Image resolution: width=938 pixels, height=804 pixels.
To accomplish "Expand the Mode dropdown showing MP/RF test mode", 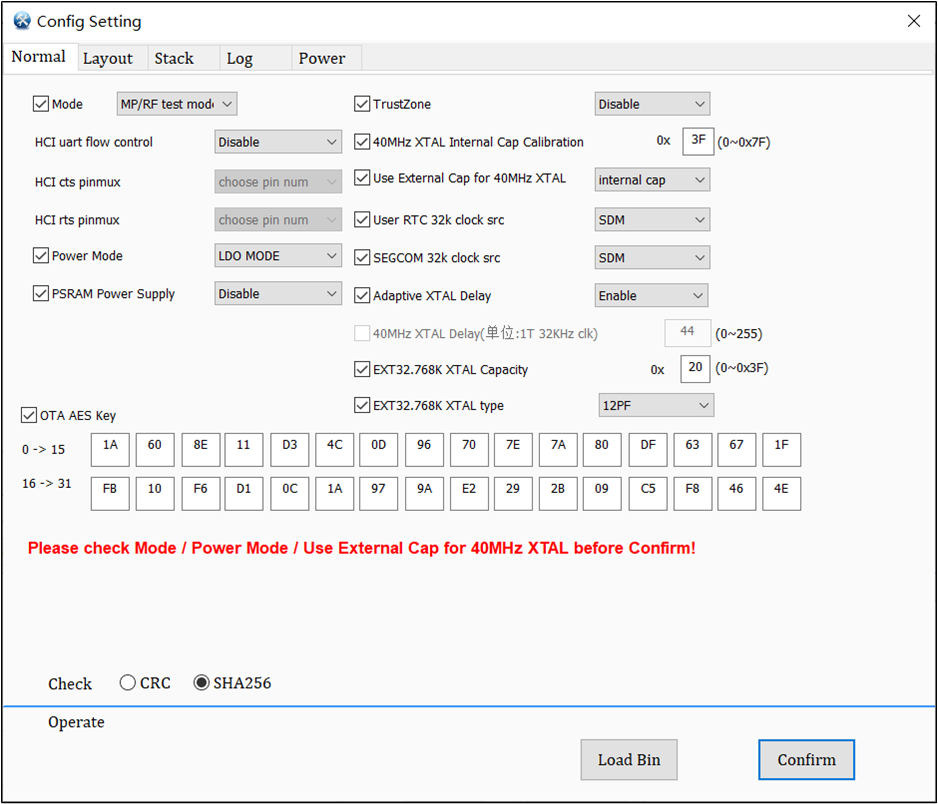I will tap(177, 104).
